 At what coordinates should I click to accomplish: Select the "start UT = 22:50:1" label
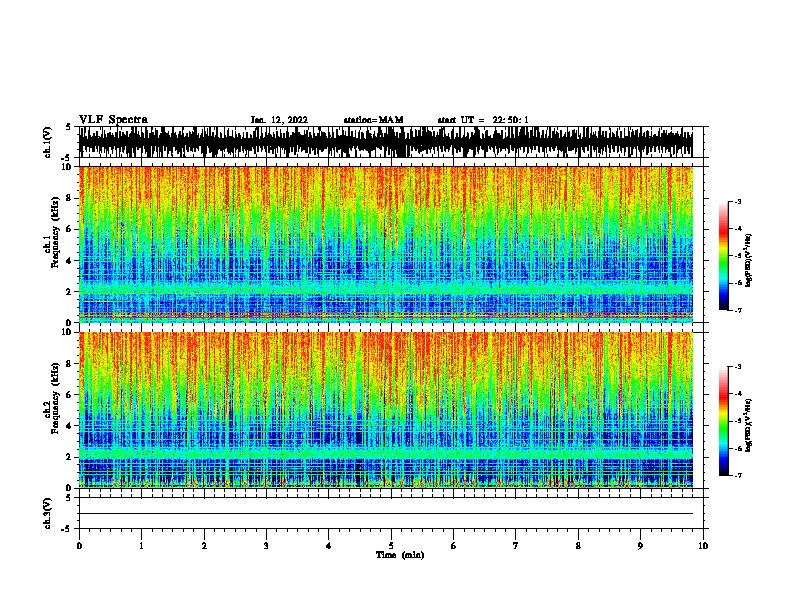[x=483, y=120]
